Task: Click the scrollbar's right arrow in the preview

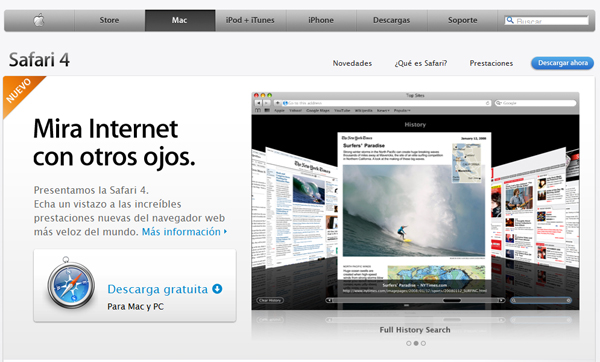Action: pyautogui.click(x=502, y=300)
